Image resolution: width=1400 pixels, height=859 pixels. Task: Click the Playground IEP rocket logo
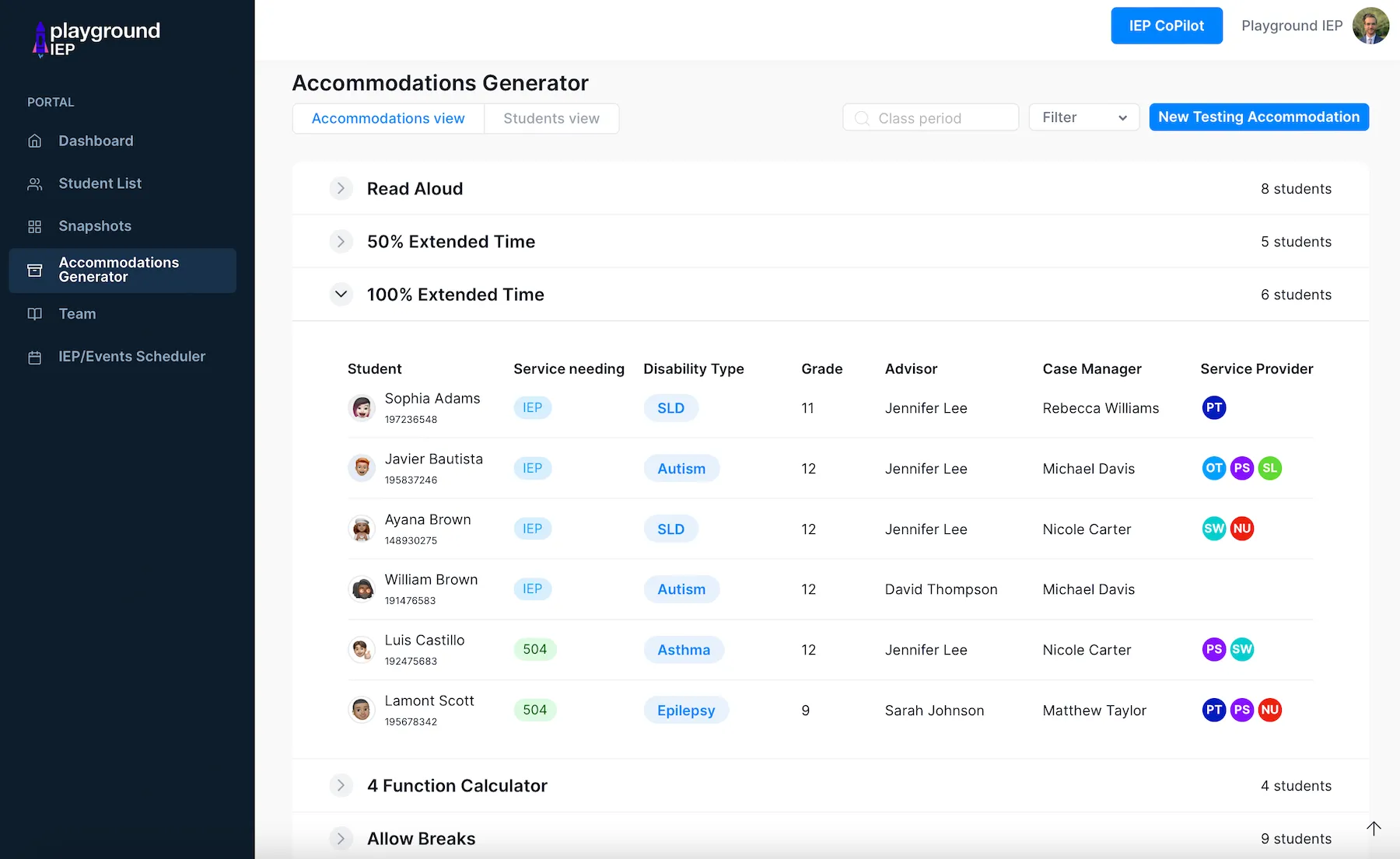tap(40, 39)
